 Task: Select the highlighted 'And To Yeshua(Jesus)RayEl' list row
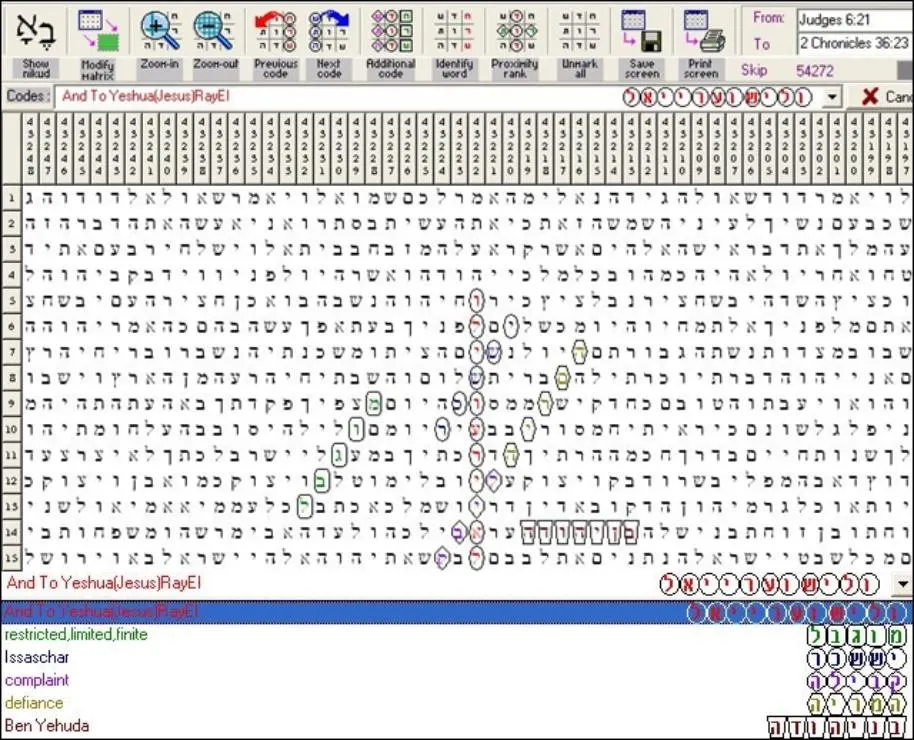click(x=456, y=612)
